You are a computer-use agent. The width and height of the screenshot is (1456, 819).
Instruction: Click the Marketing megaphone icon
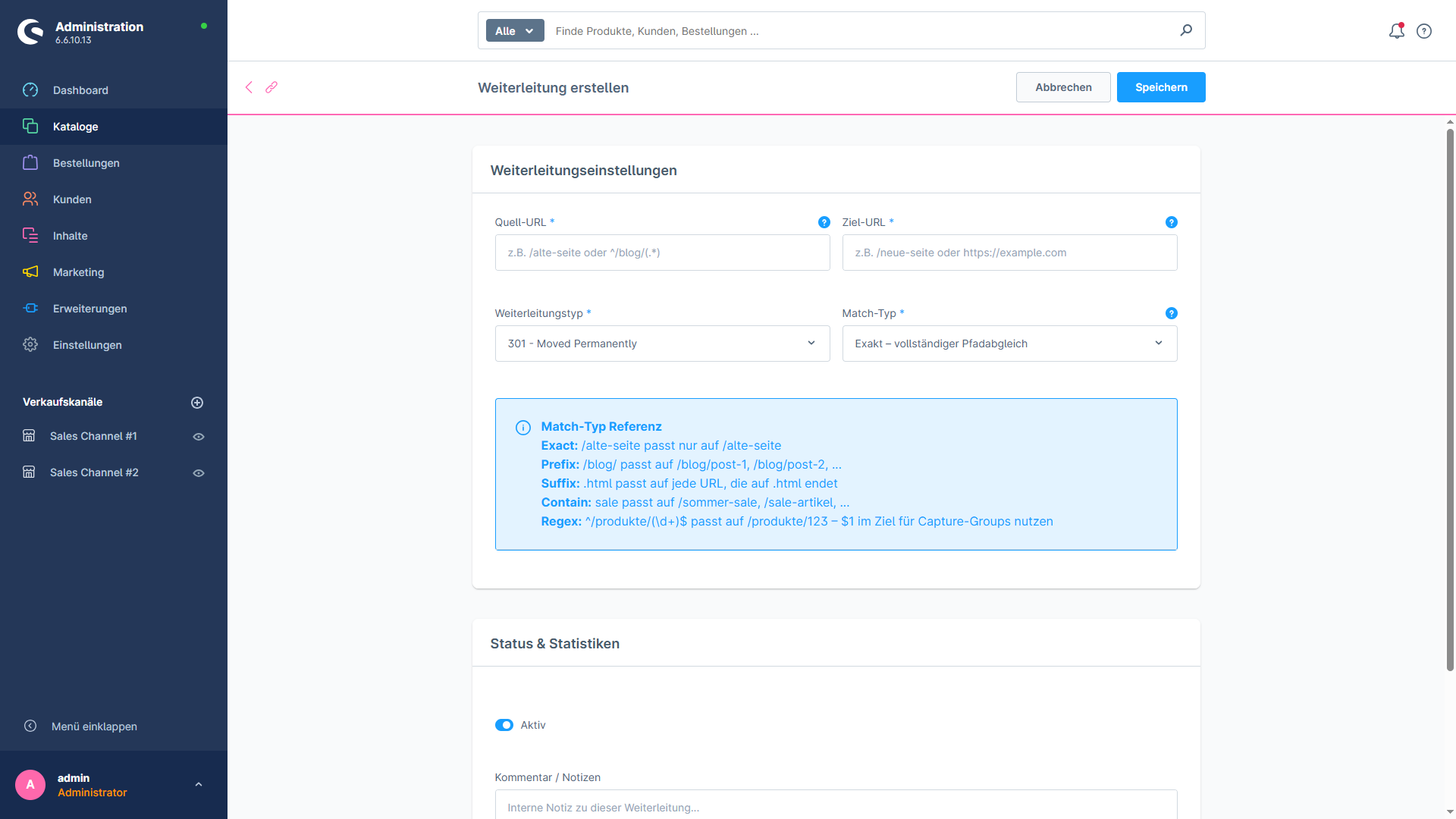click(x=30, y=272)
